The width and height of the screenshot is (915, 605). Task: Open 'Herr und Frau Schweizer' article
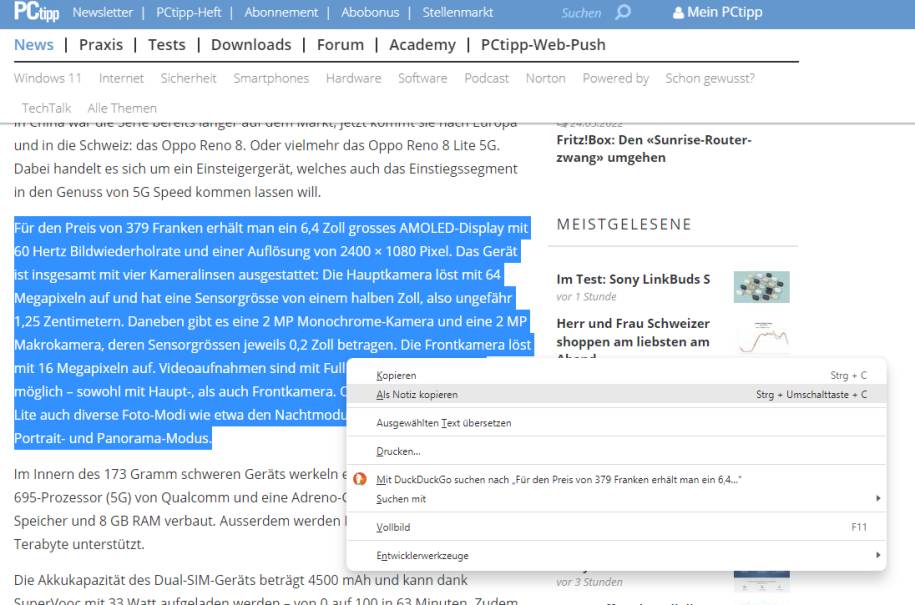click(633, 333)
